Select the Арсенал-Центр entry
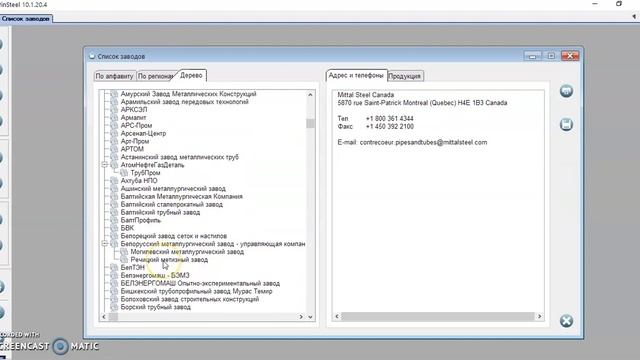Image resolution: width=640 pixels, height=360 pixels. [x=143, y=133]
